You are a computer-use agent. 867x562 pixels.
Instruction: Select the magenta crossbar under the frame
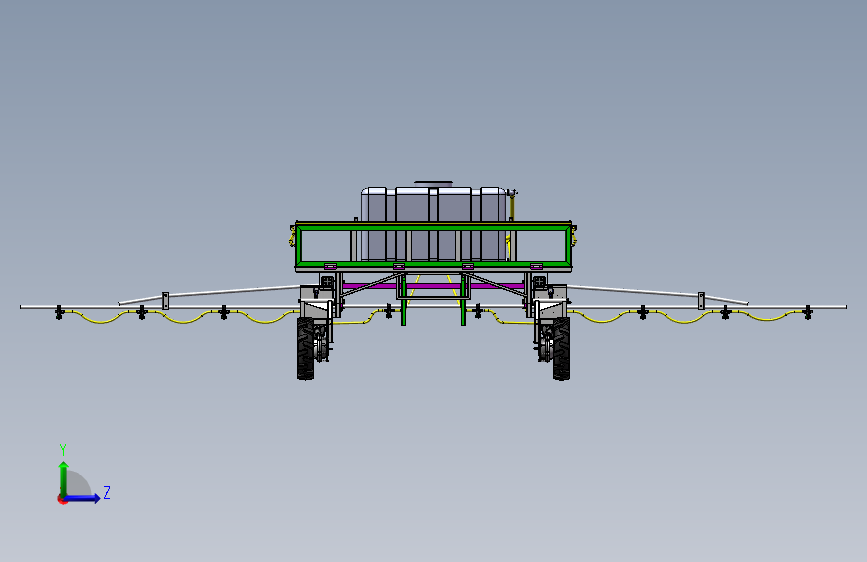[434, 286]
